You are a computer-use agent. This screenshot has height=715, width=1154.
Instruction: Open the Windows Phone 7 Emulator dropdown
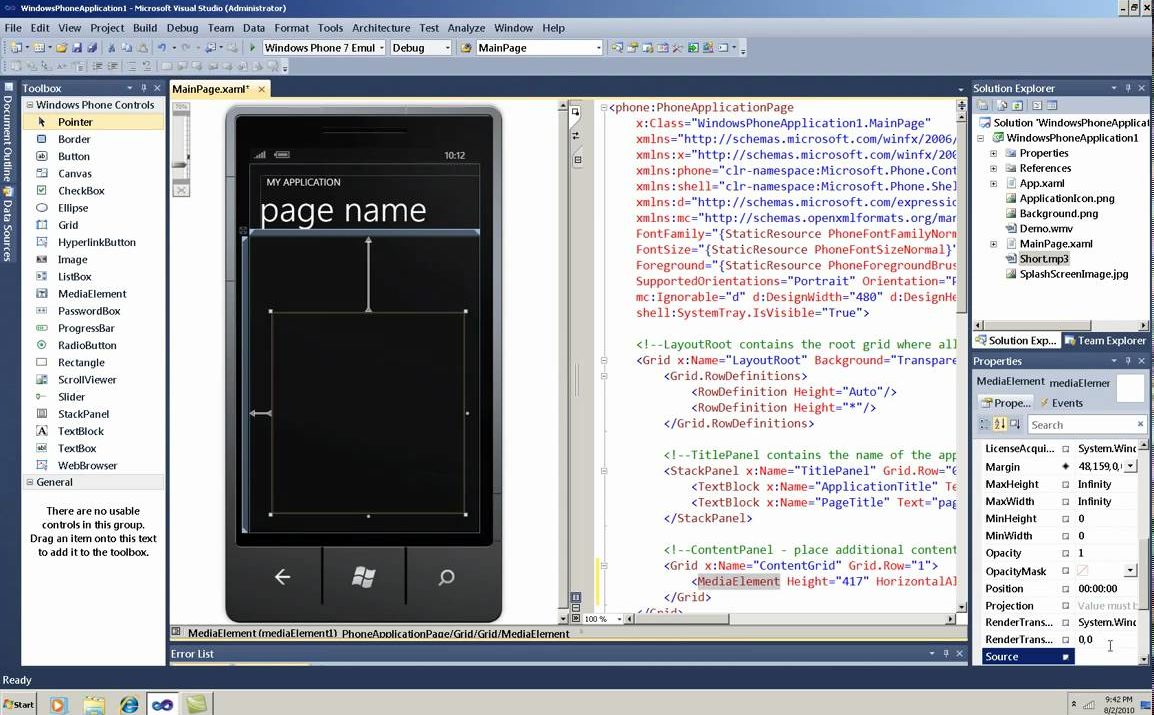[x=381, y=48]
